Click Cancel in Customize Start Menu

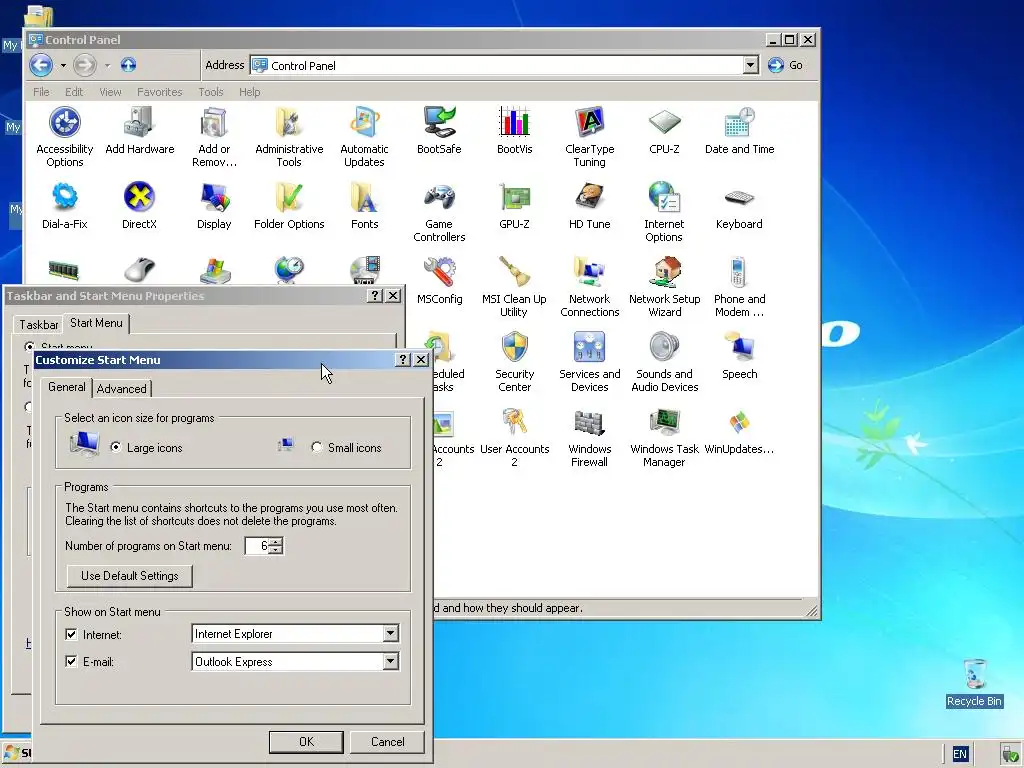click(387, 741)
